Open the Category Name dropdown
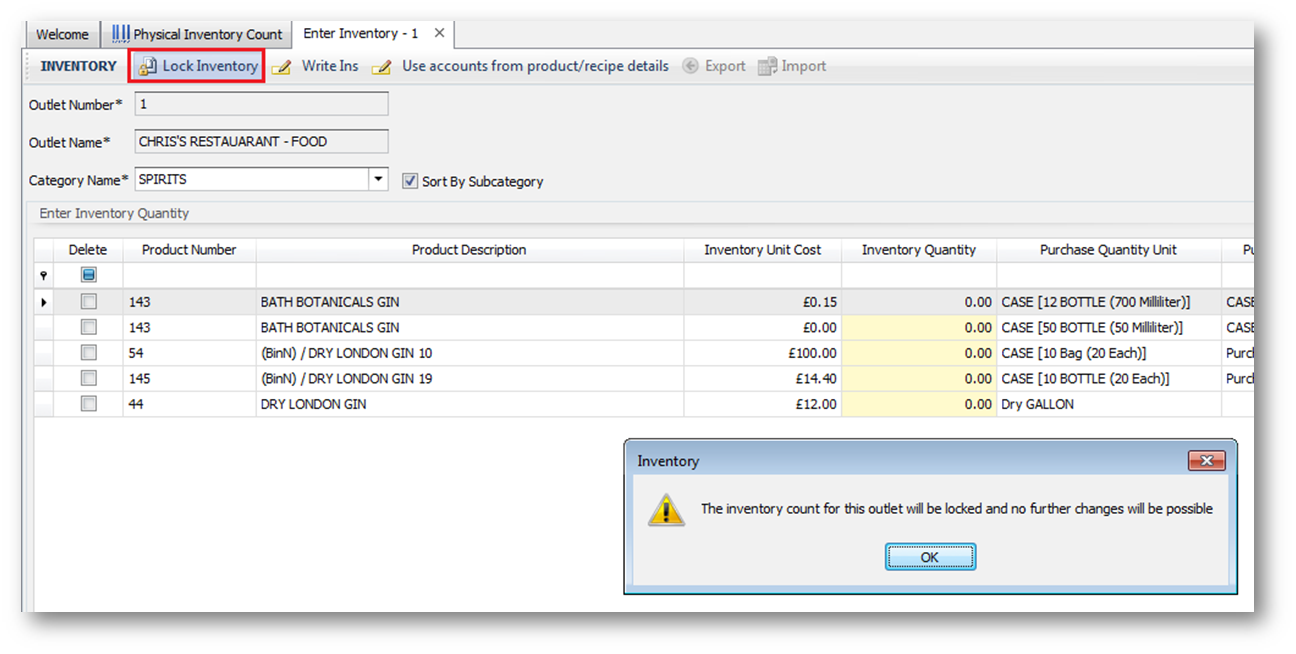Viewport: 1296px width, 654px height. click(x=378, y=180)
